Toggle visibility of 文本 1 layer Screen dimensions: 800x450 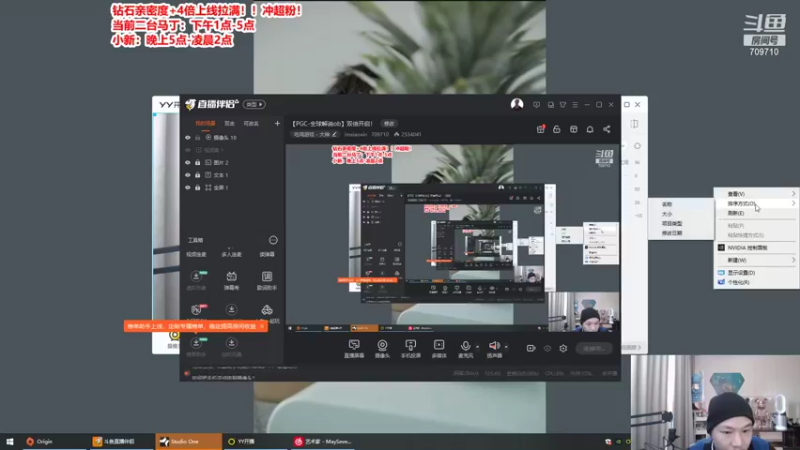pos(188,175)
